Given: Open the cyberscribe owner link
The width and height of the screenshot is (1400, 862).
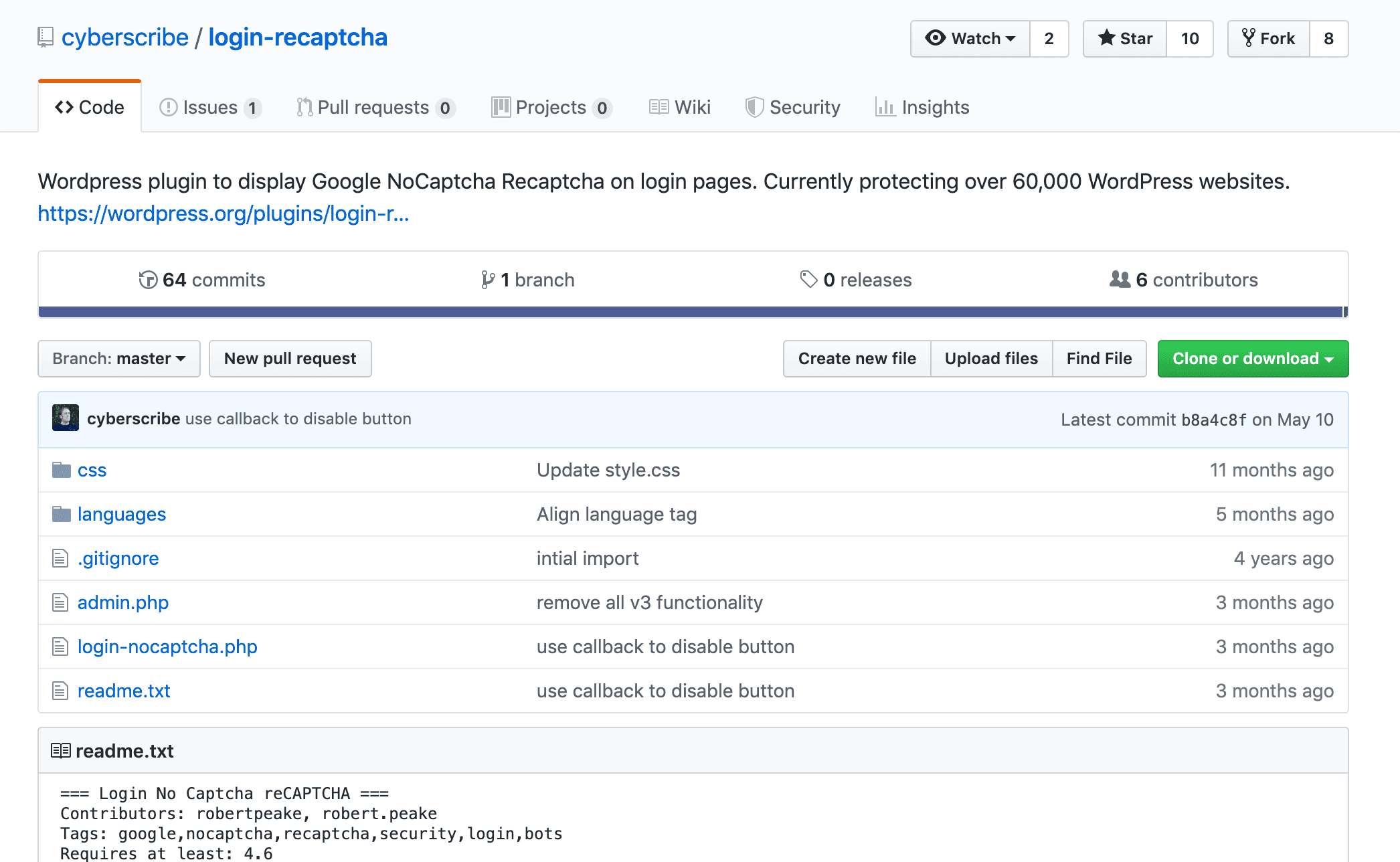Looking at the screenshot, I should coord(125,37).
